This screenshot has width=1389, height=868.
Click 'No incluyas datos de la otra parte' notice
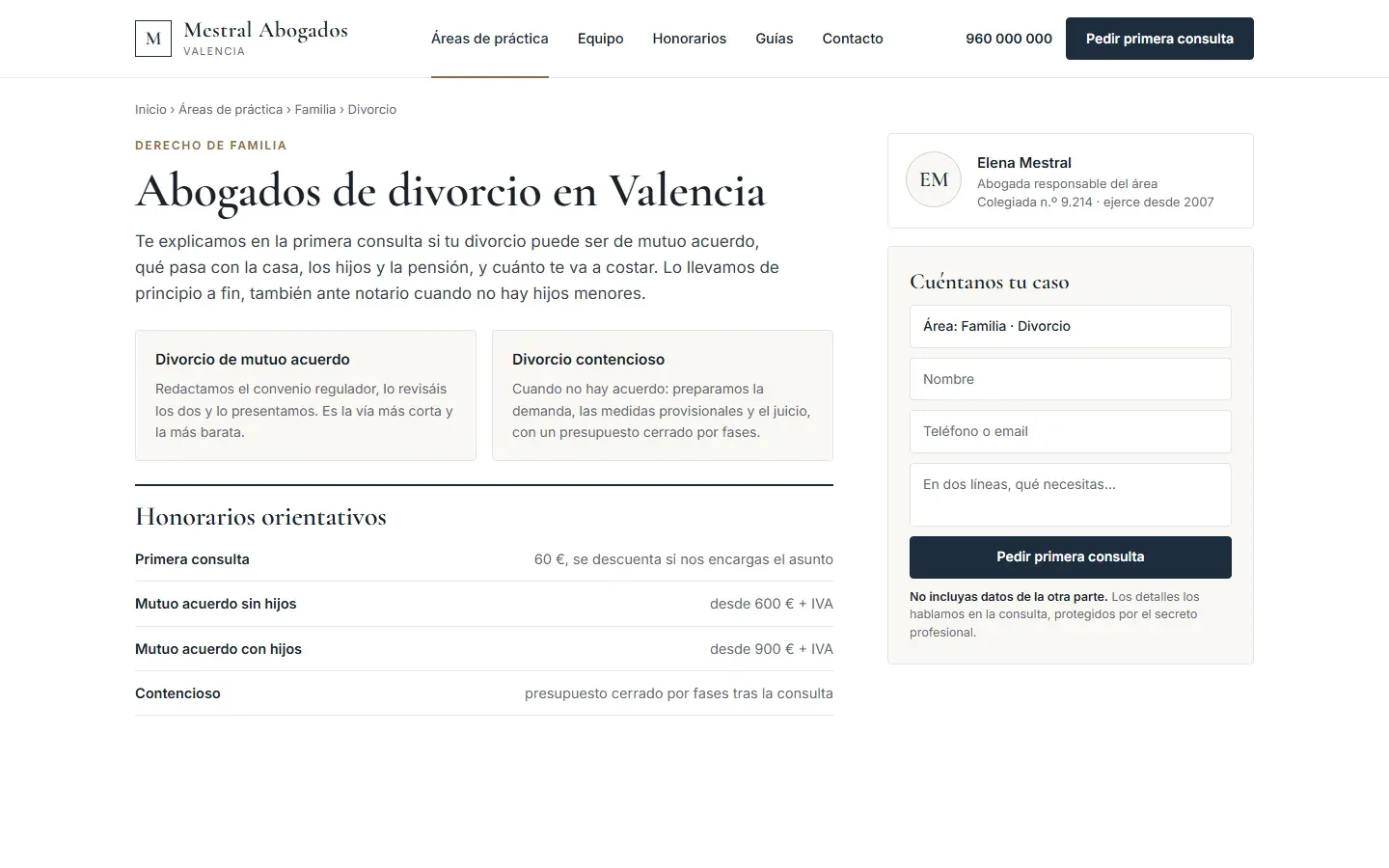(1009, 597)
